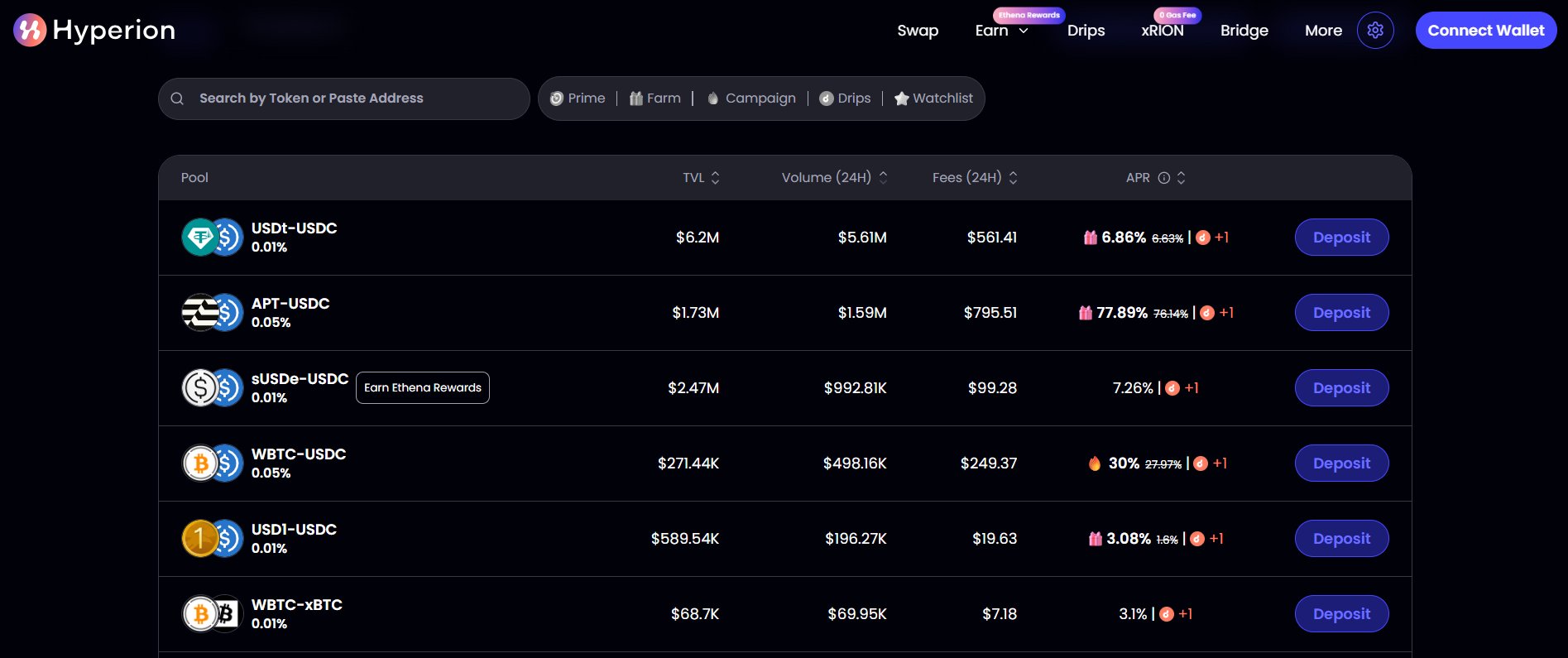Click the Earn Ethena Rewards badge
The height and width of the screenshot is (658, 1568).
(423, 388)
